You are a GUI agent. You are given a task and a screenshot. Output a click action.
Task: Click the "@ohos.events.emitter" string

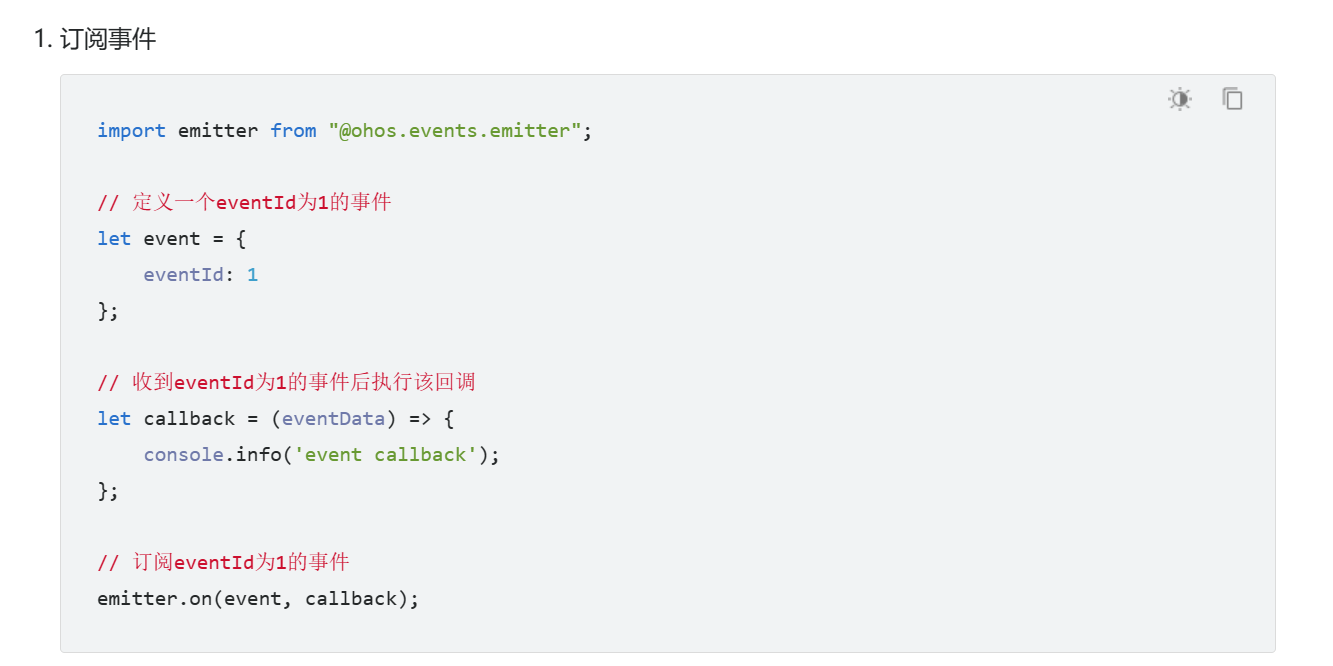455,130
